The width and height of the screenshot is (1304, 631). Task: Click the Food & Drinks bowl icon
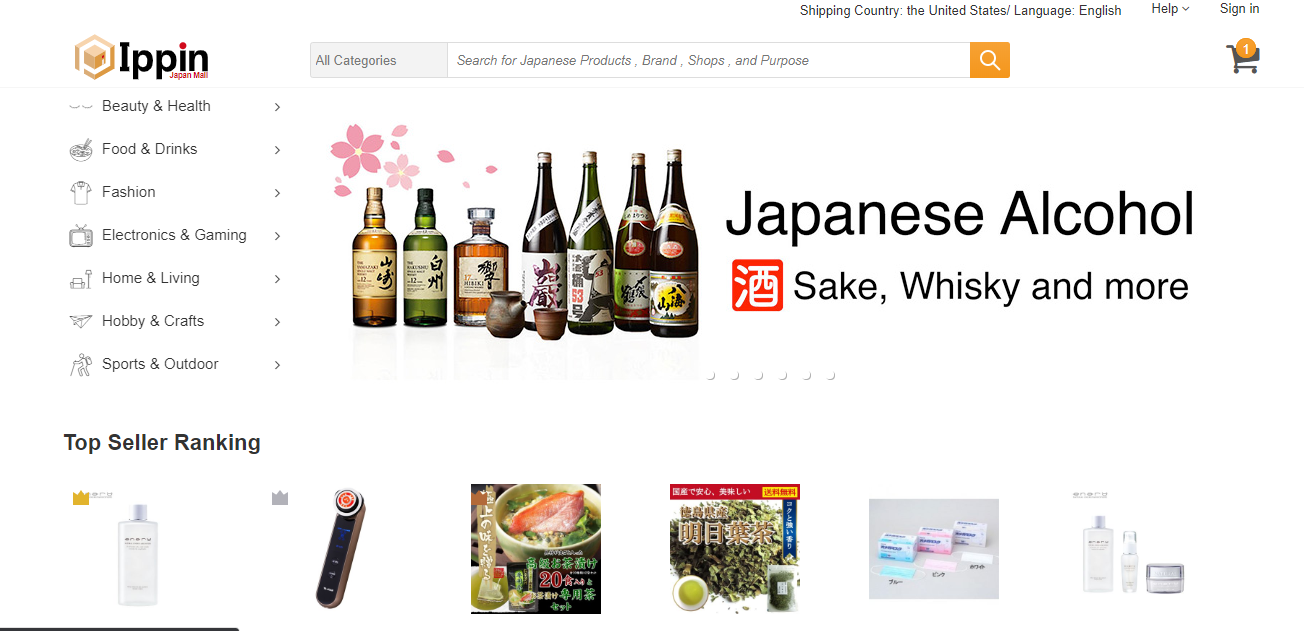tap(81, 150)
